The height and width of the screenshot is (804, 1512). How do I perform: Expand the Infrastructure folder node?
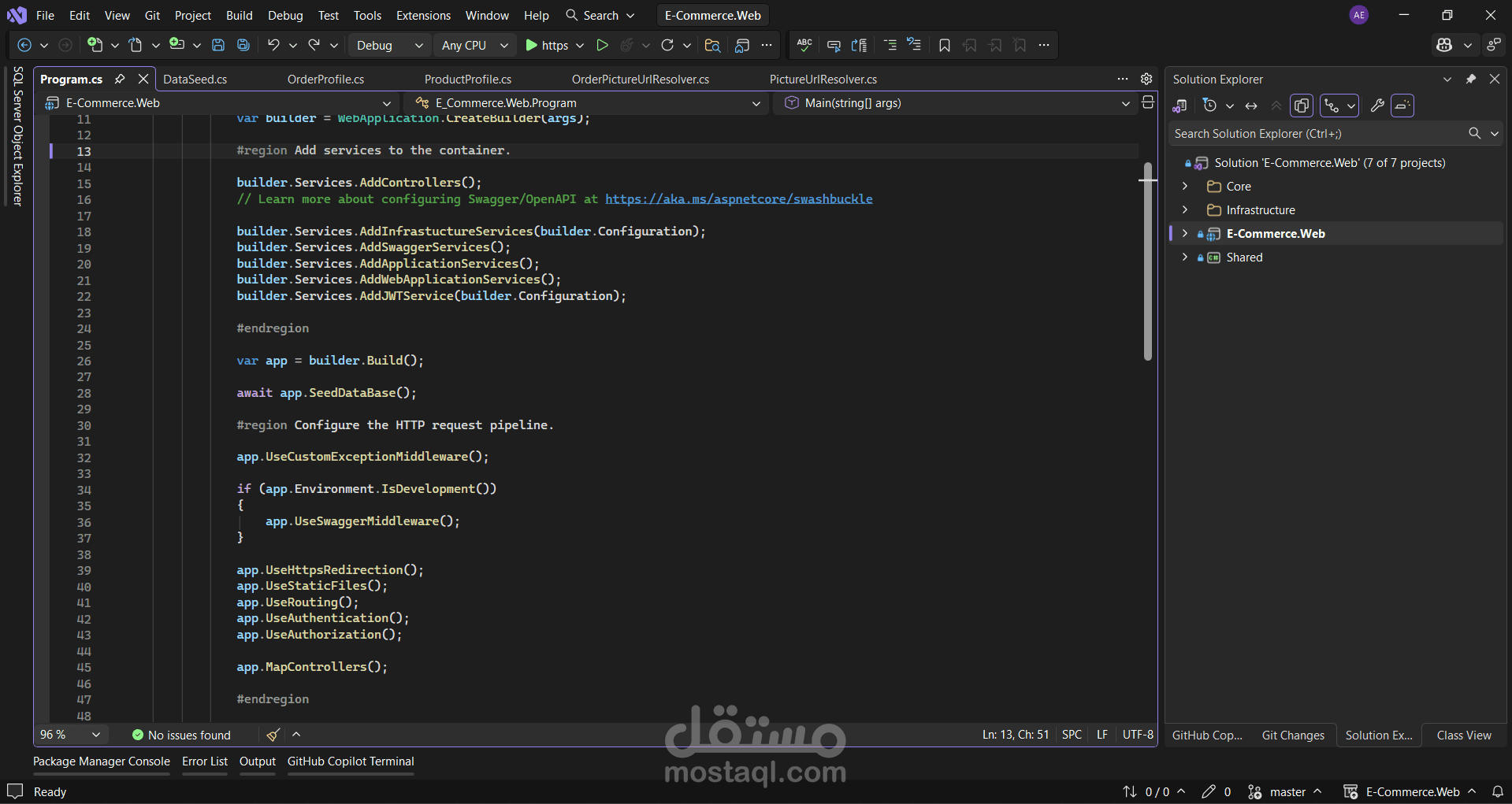point(1185,210)
